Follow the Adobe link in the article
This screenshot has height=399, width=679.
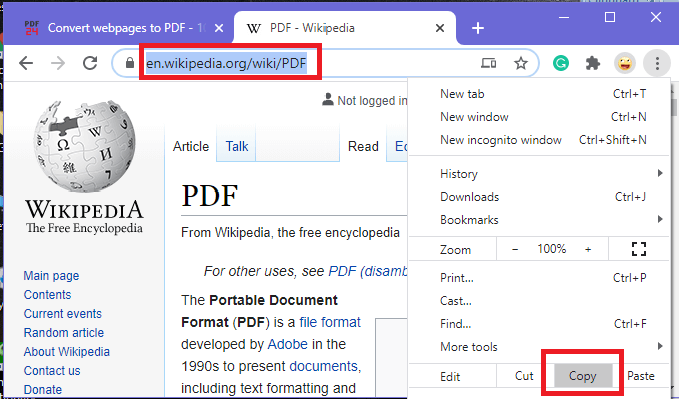[x=288, y=344]
